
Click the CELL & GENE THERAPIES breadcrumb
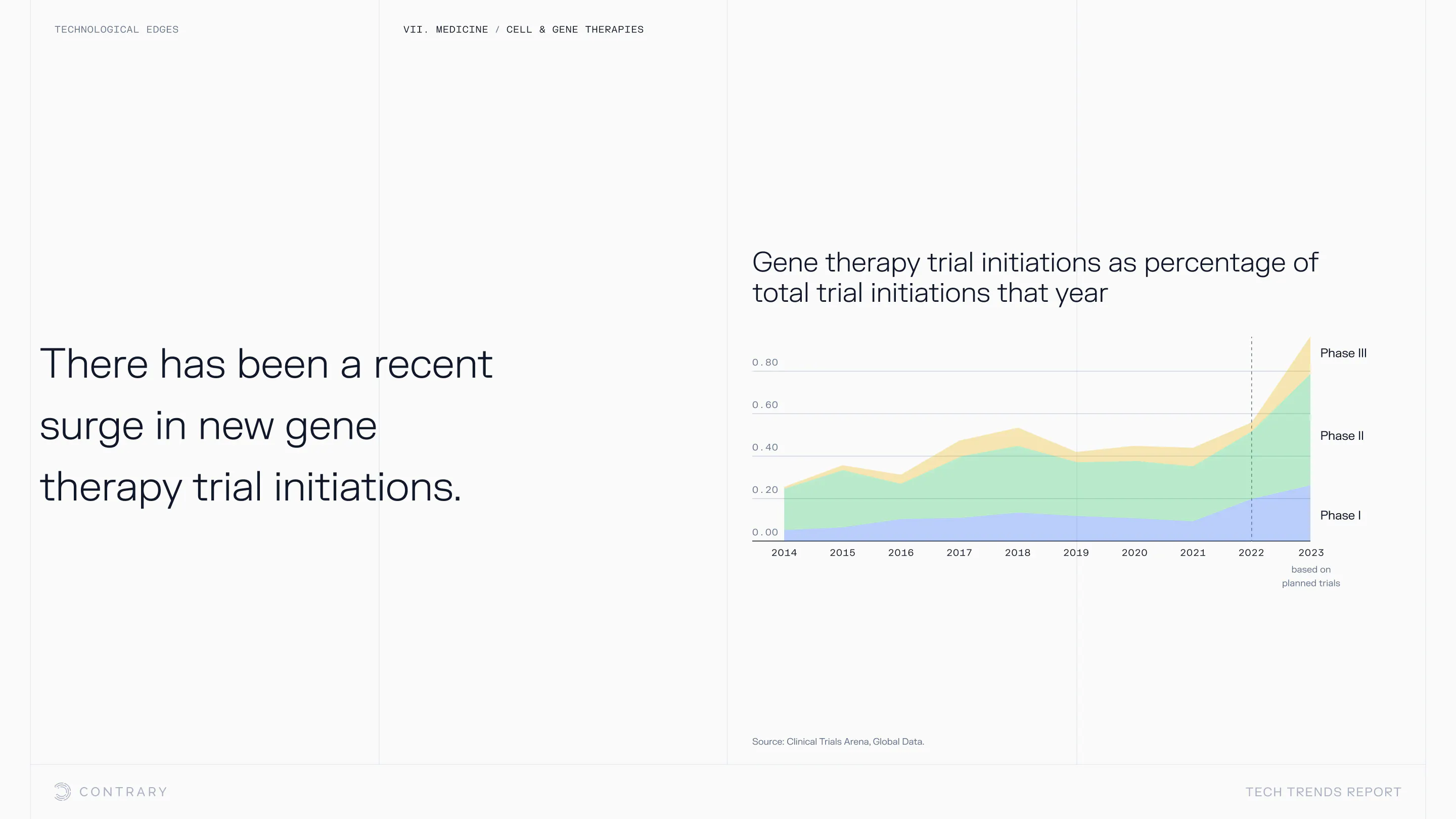click(575, 29)
